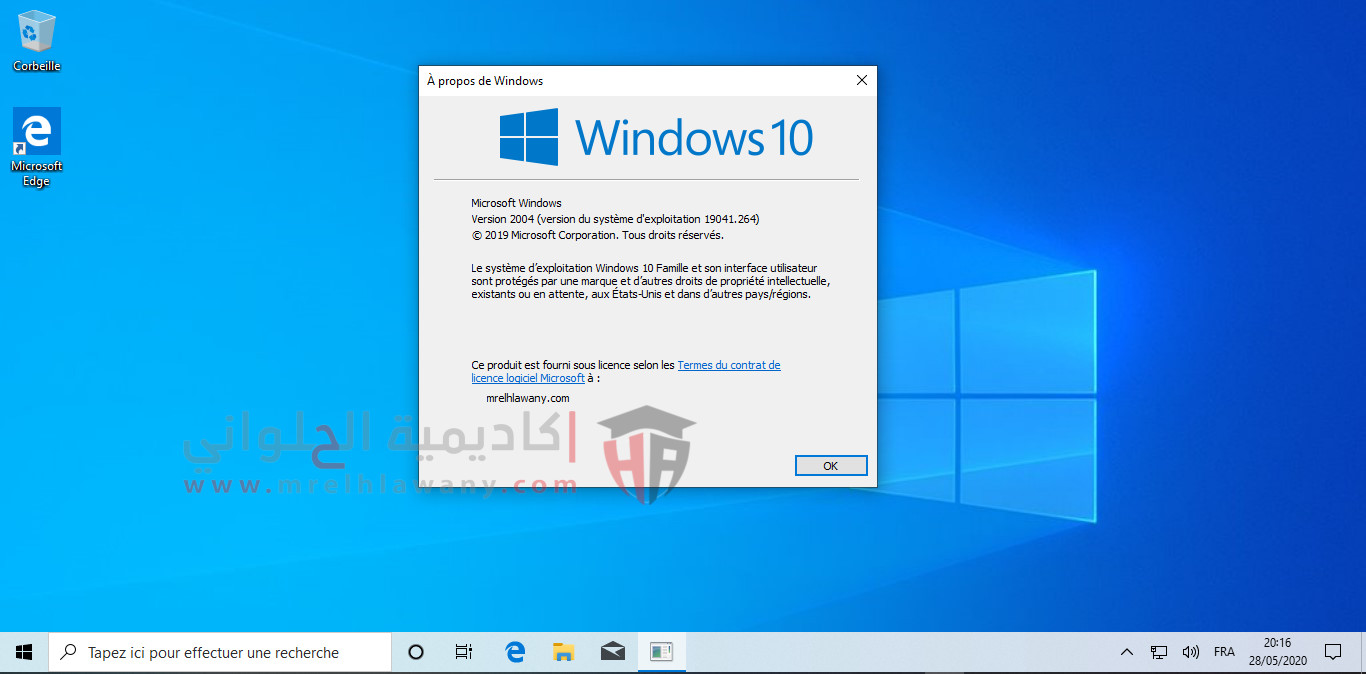This screenshot has height=674, width=1366.
Task: Open the Windows Start menu
Action: pyautogui.click(x=24, y=652)
